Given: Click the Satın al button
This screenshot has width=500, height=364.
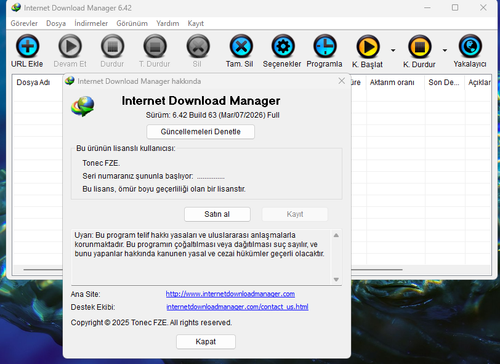Looking at the screenshot, I should (x=217, y=214).
